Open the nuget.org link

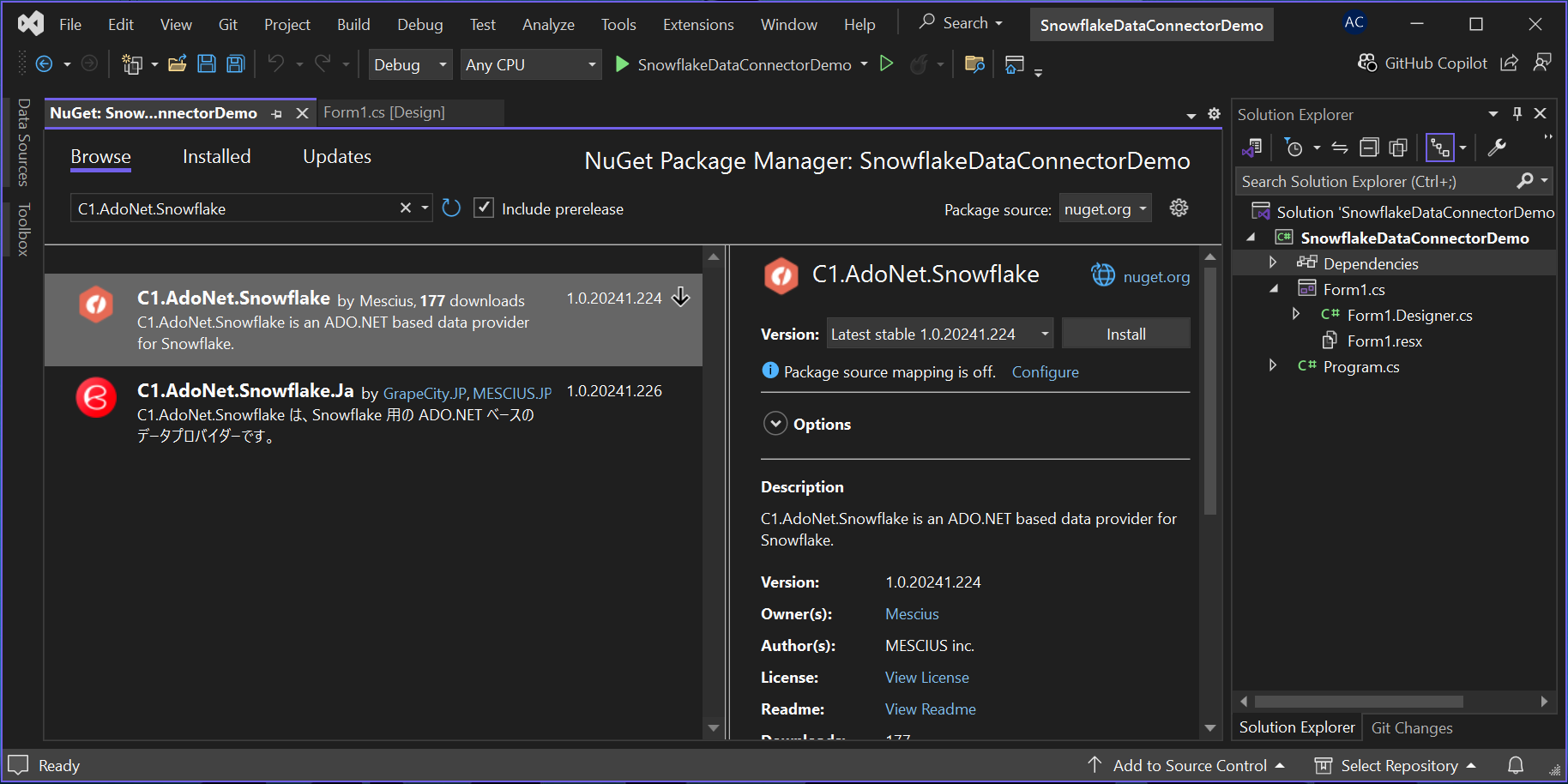pyautogui.click(x=1156, y=276)
